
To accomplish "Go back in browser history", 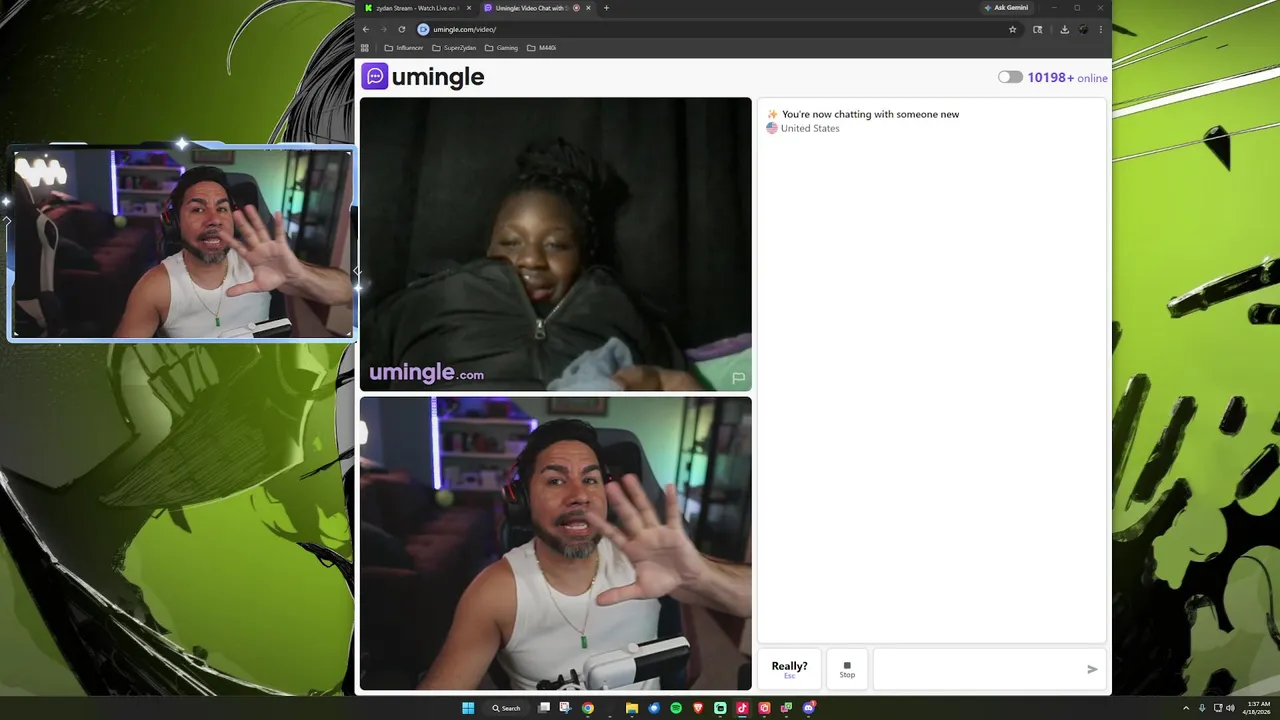I will coord(366,29).
